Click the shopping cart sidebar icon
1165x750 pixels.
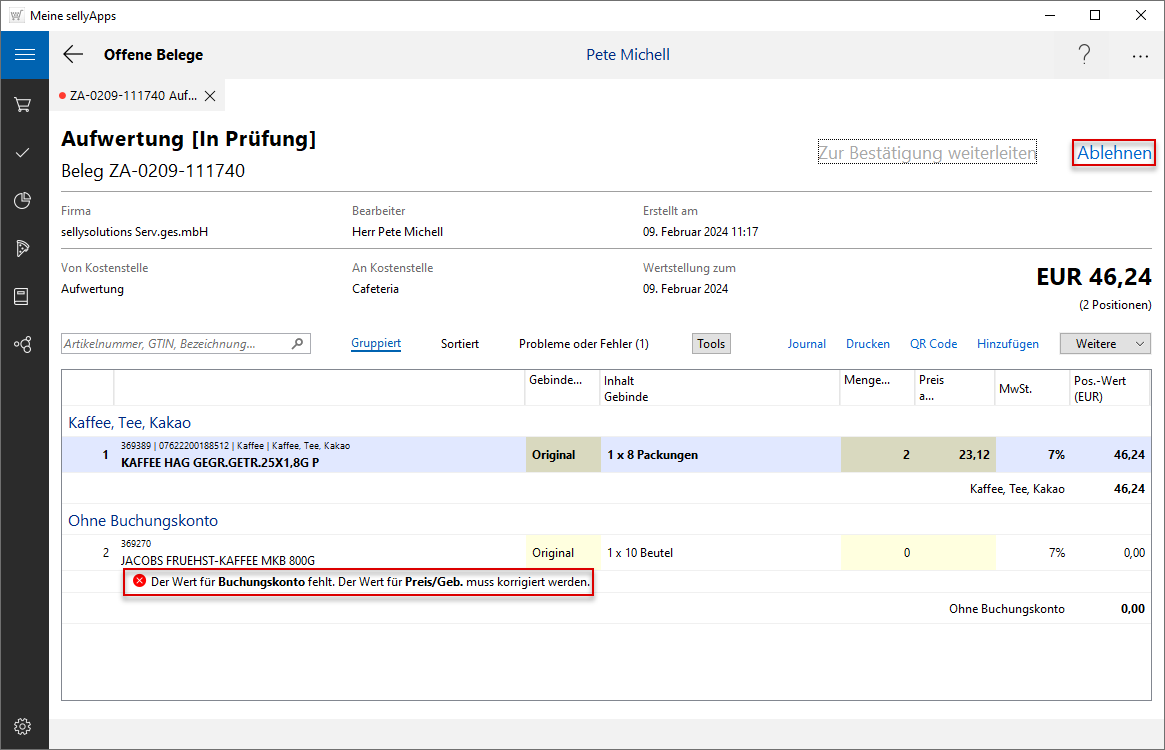[22, 104]
